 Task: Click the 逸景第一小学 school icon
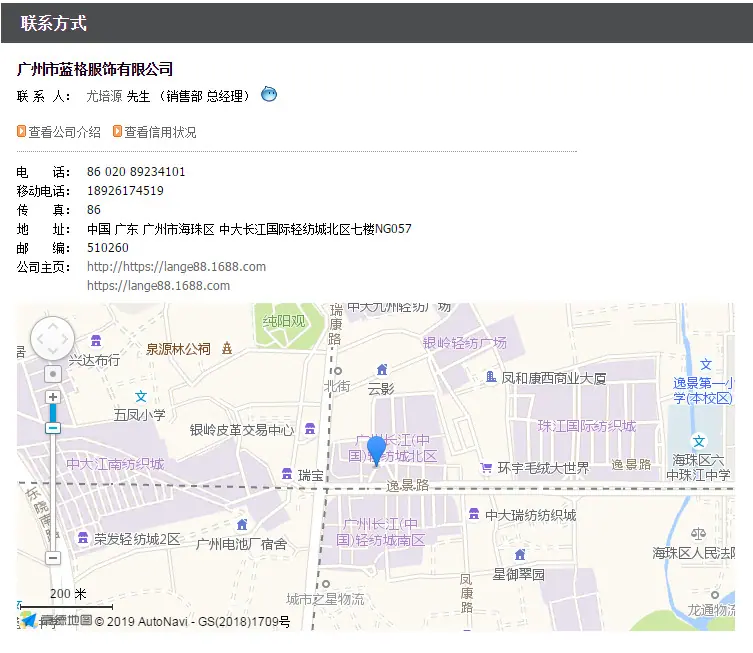[705, 364]
